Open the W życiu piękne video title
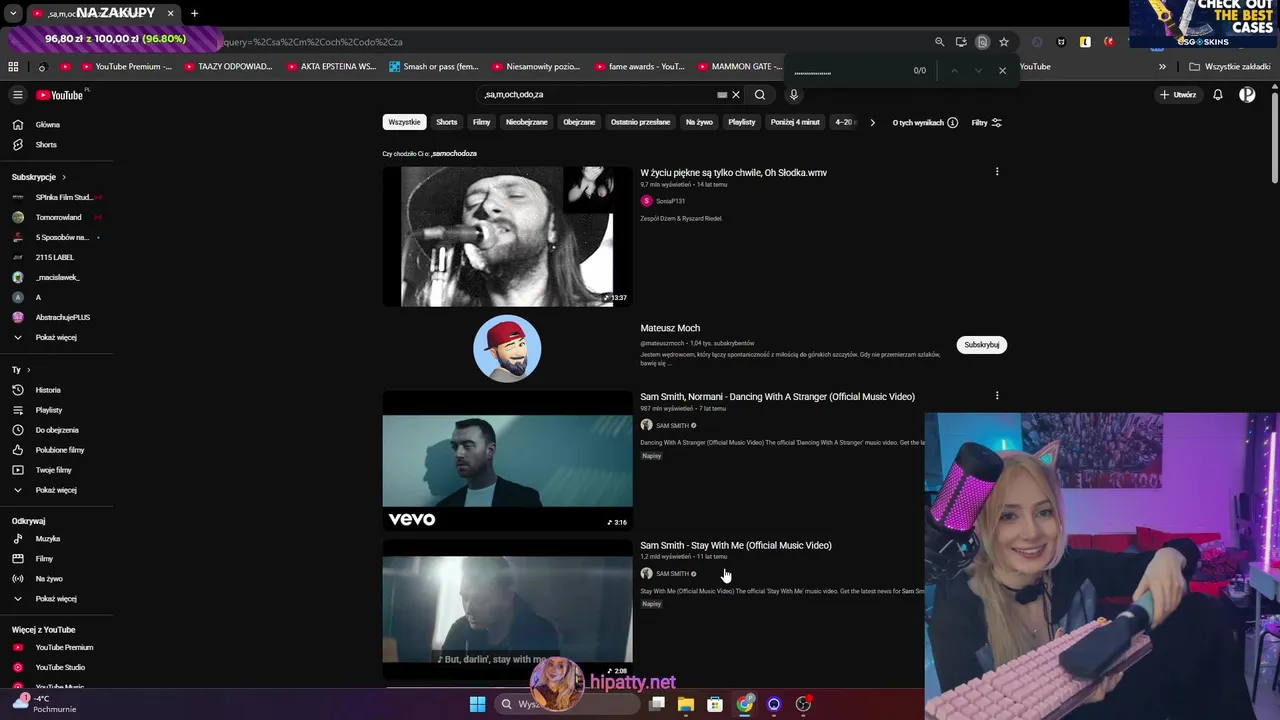Image resolution: width=1280 pixels, height=720 pixels. (x=733, y=173)
